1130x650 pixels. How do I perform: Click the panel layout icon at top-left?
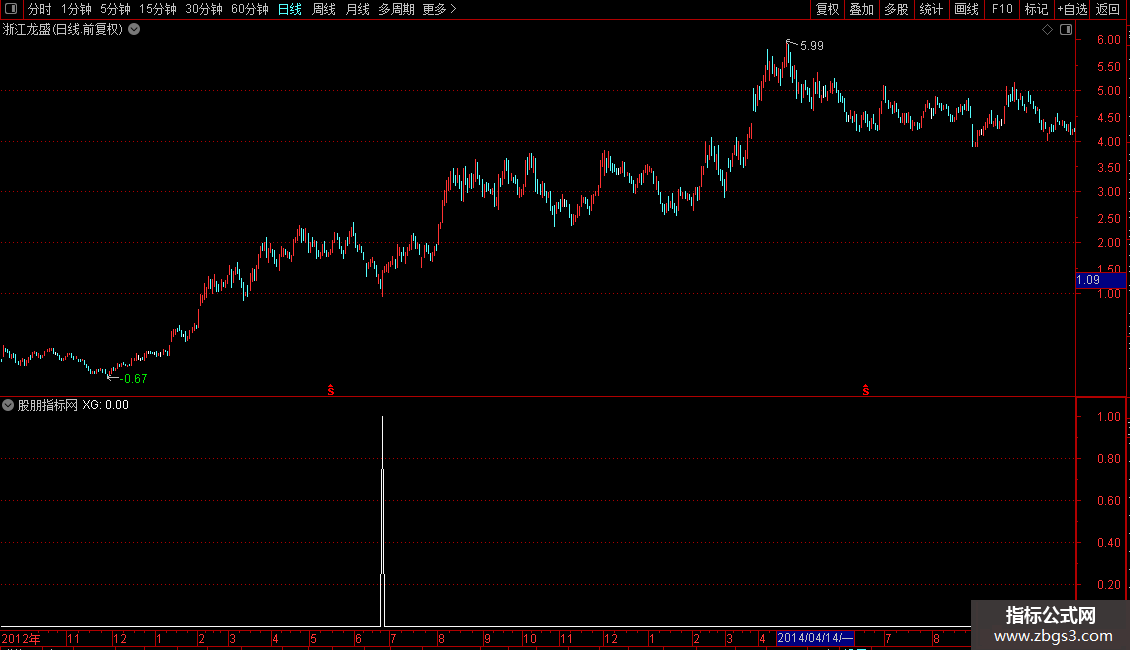[11, 9]
